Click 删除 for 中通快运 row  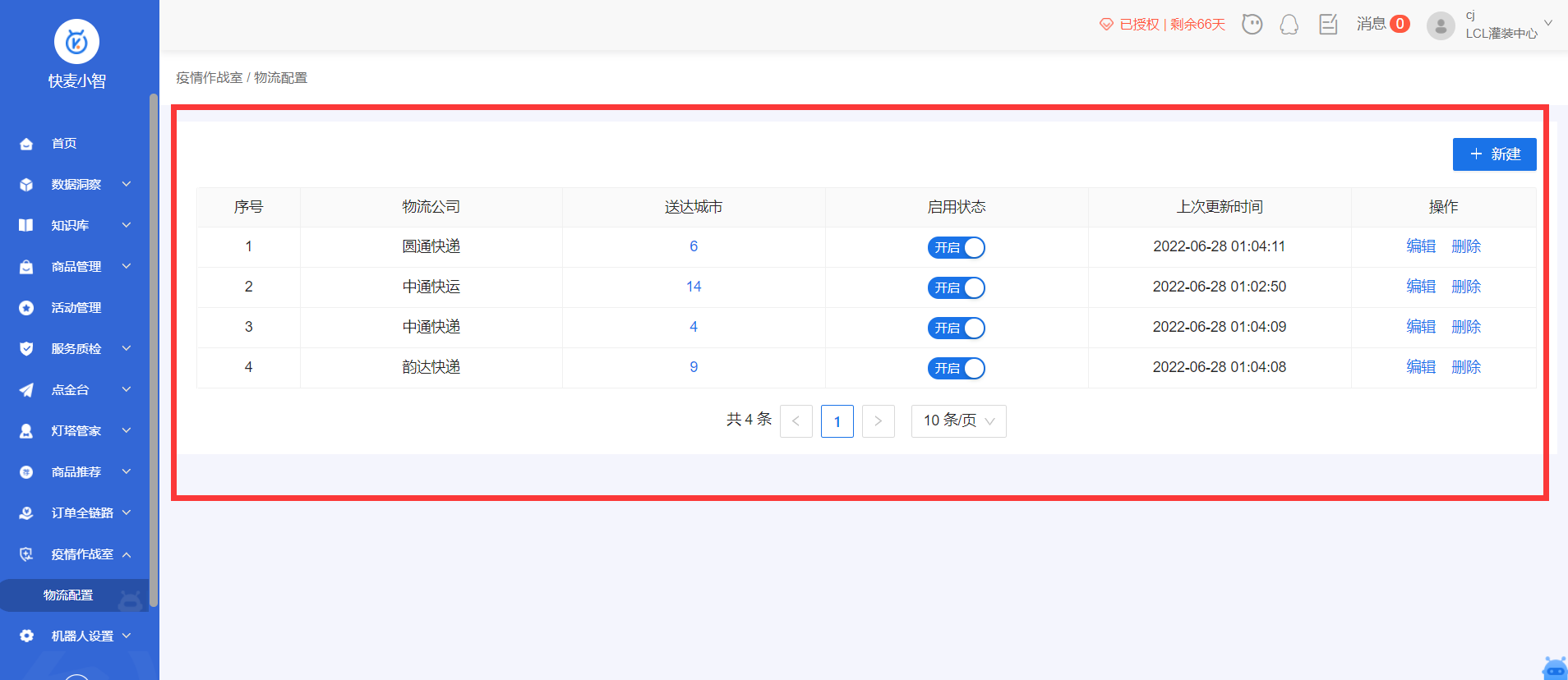click(1466, 287)
